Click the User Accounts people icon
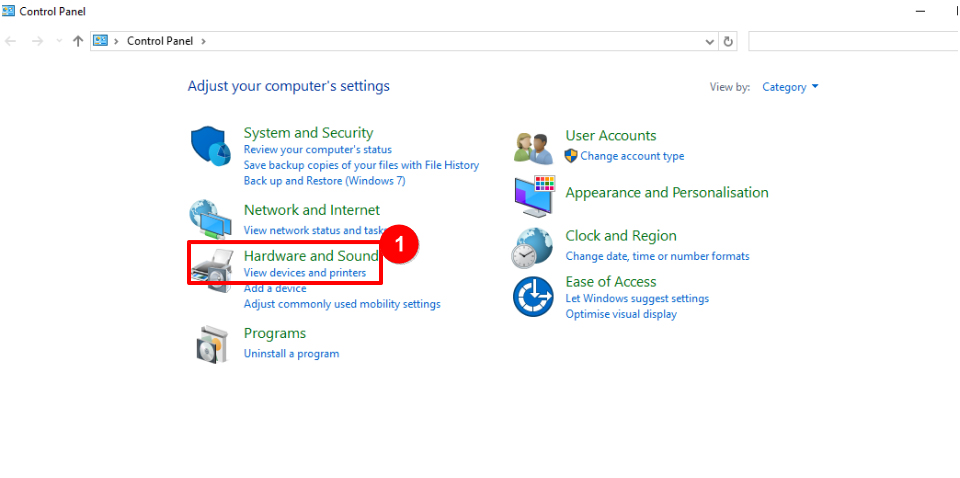The image size is (960, 478). [x=533, y=147]
